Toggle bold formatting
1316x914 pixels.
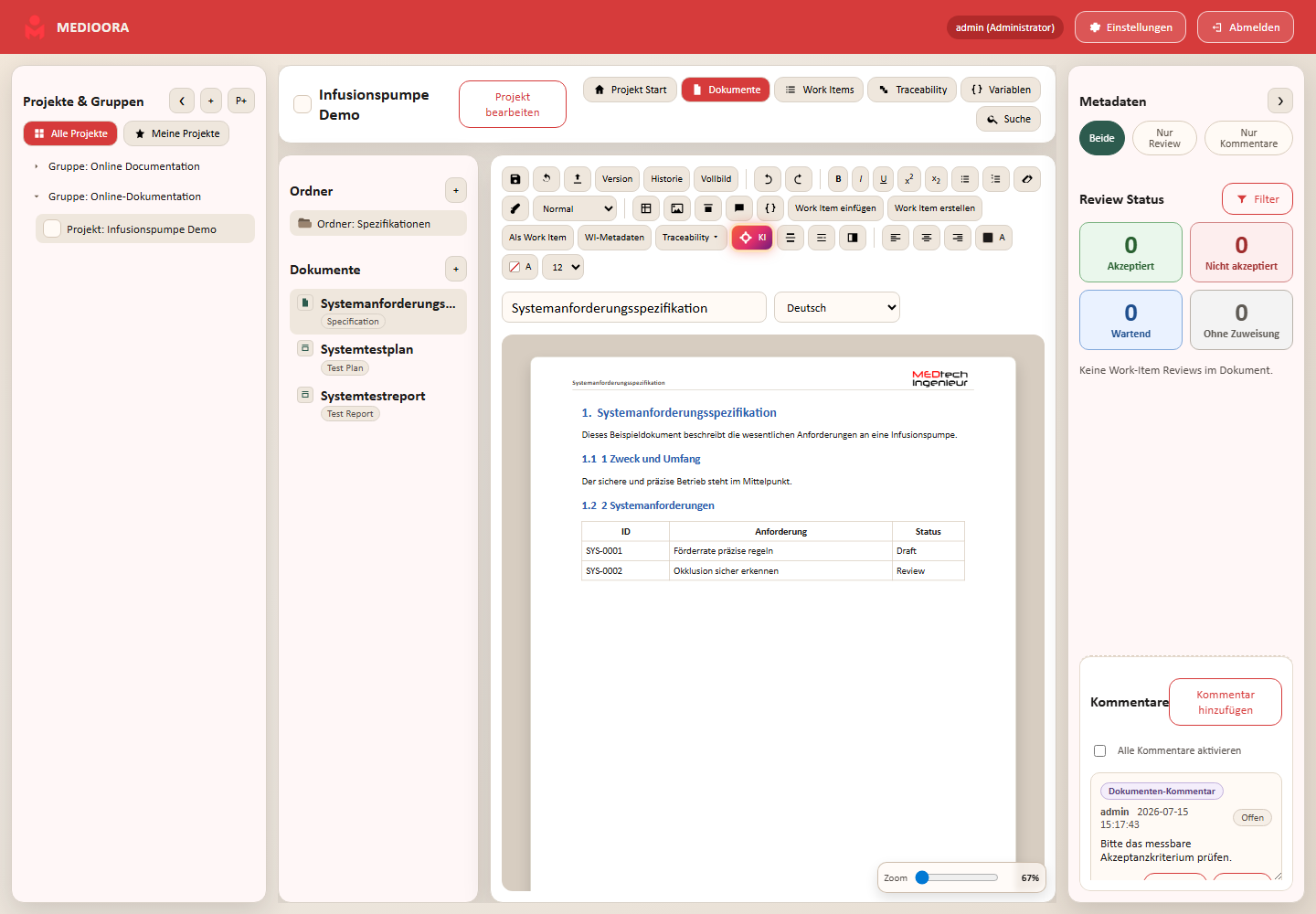tap(838, 179)
